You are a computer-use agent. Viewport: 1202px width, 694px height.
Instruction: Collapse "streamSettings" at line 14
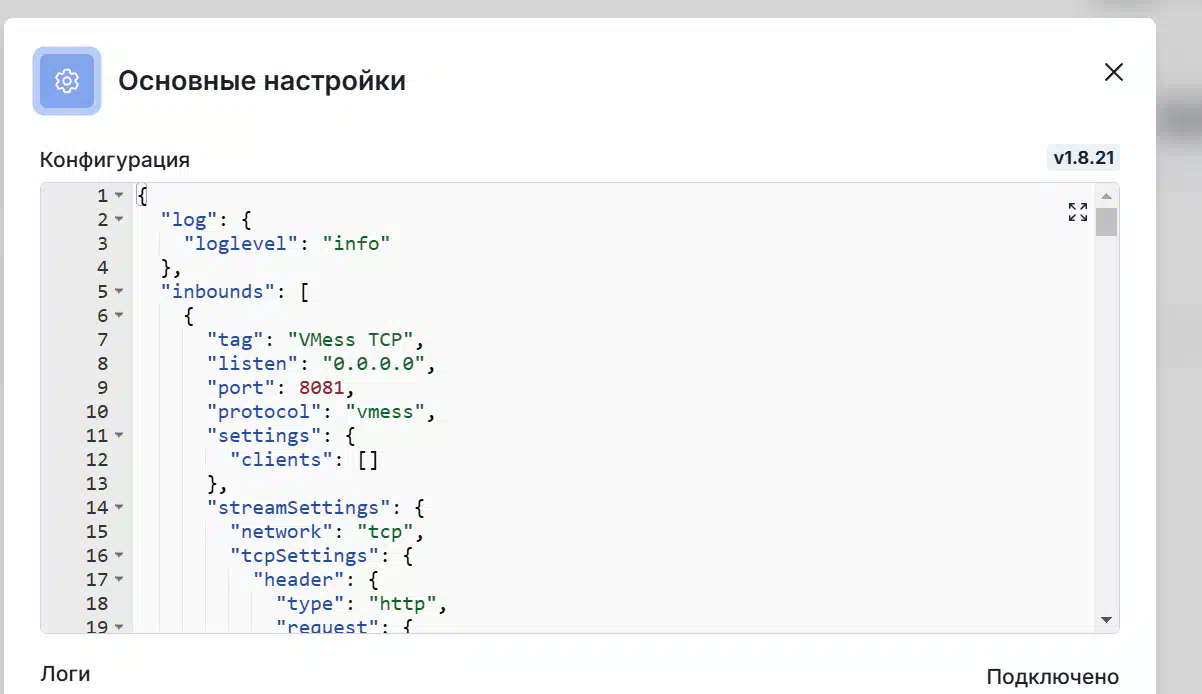pyautogui.click(x=119, y=507)
